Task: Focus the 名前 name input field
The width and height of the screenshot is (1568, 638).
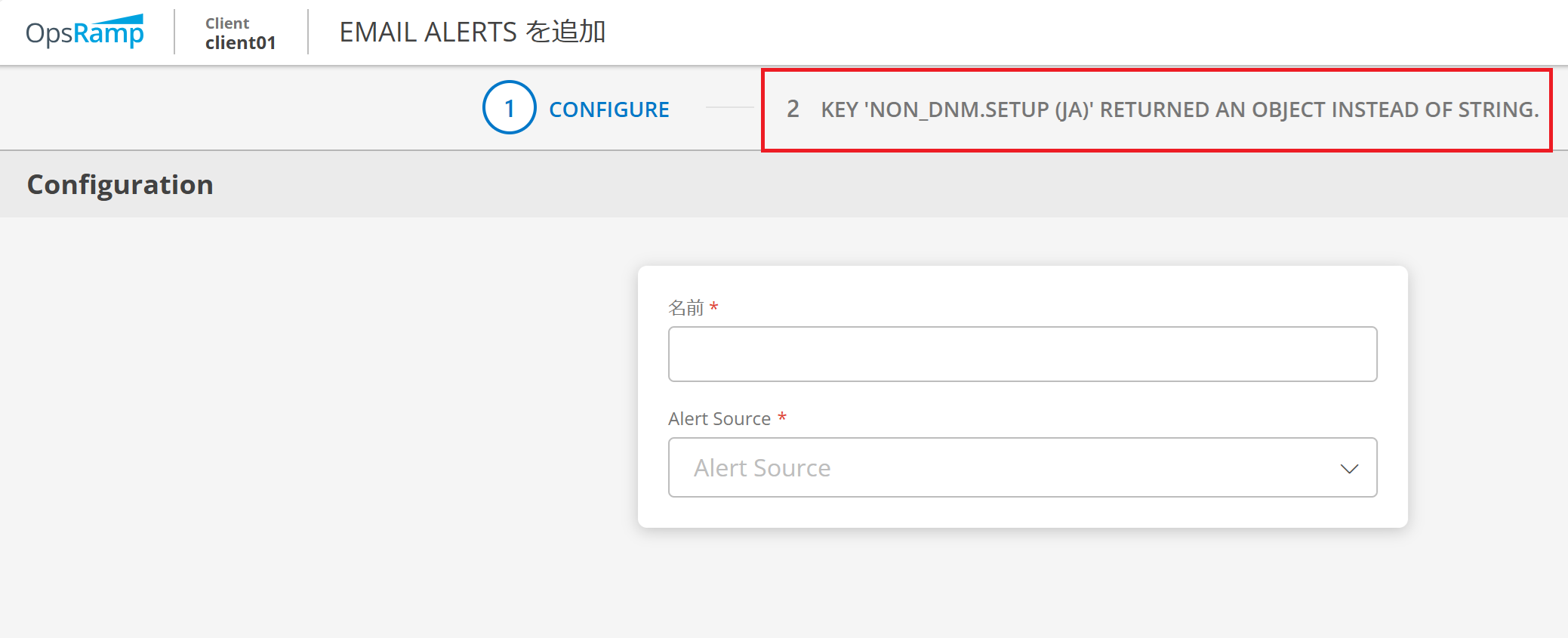Action: [x=1022, y=354]
